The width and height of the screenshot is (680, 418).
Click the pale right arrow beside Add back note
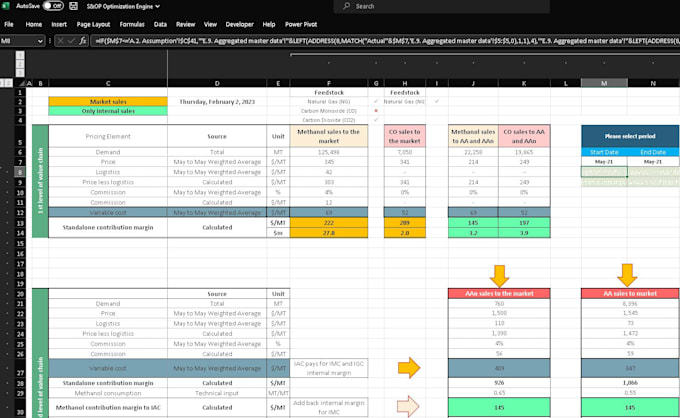point(409,406)
